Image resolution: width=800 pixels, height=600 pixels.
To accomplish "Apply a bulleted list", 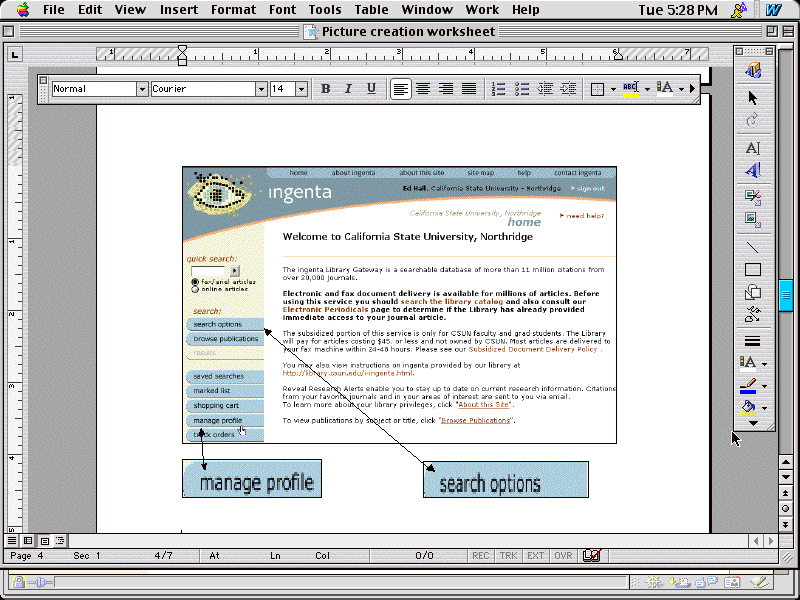I will [x=521, y=89].
